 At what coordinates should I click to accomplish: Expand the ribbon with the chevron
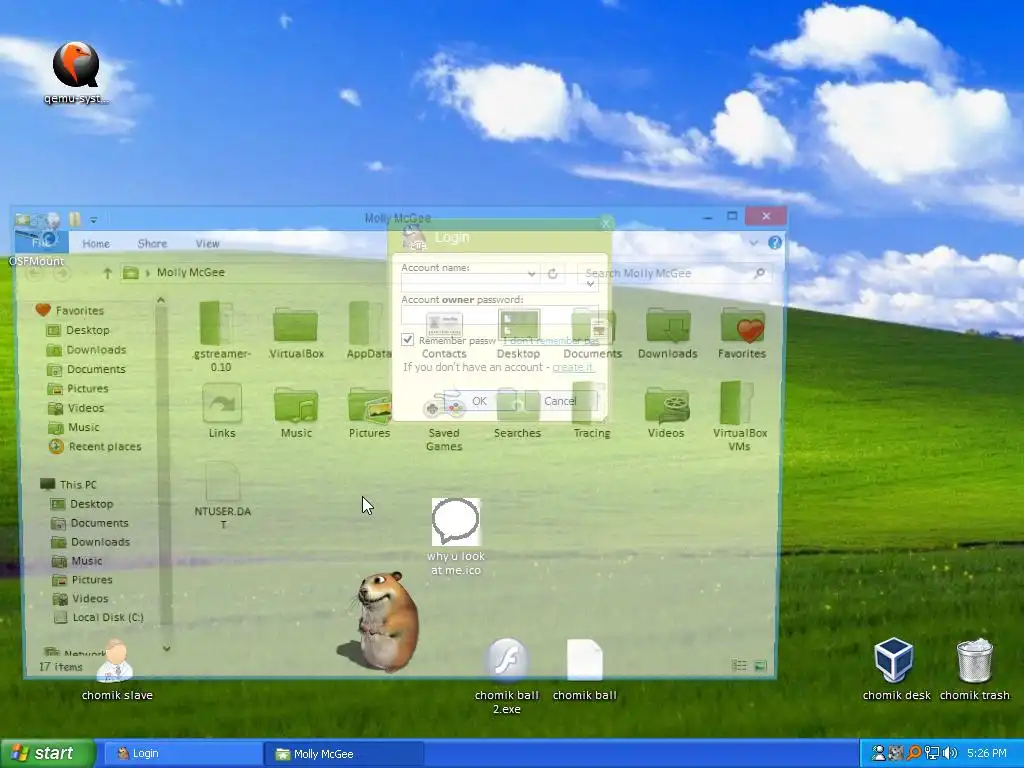(754, 242)
